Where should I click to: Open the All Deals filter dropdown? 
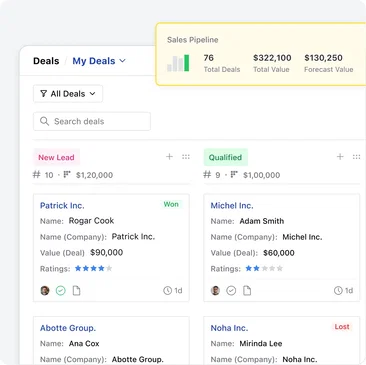pos(68,94)
